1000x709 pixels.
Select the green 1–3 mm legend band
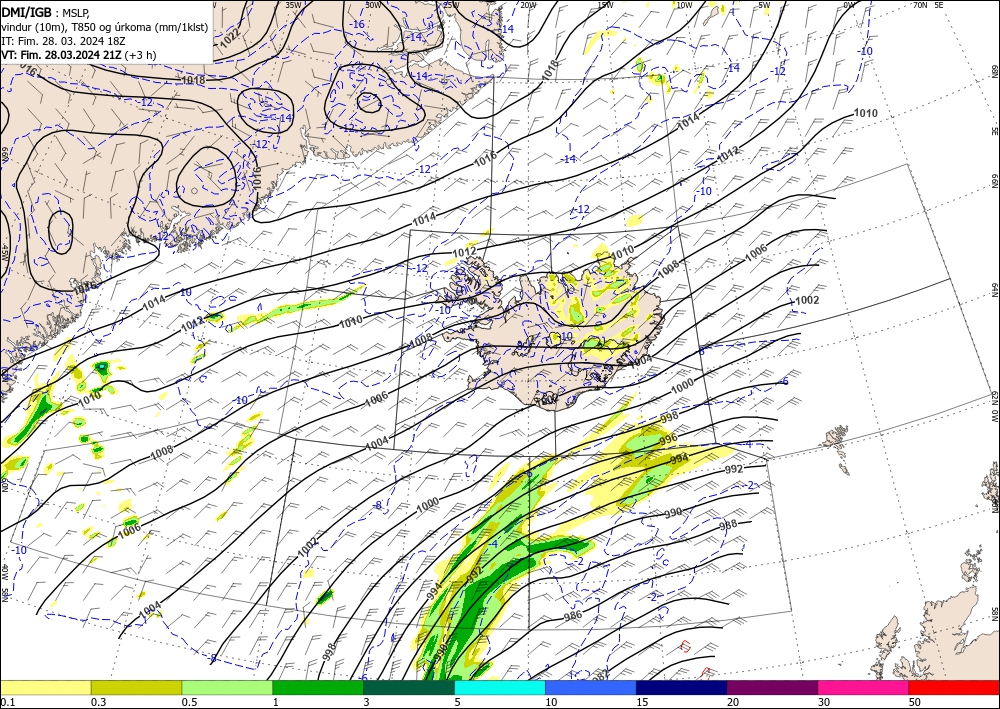point(318,687)
